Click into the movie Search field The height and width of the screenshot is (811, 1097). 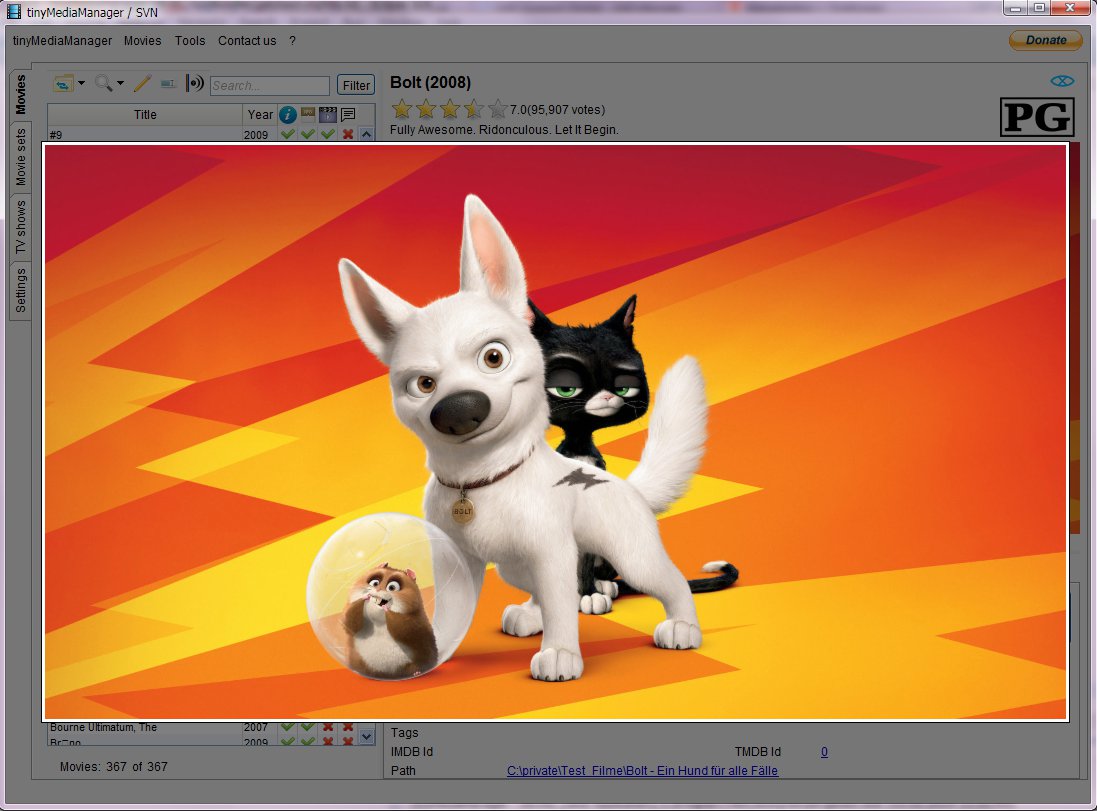pyautogui.click(x=269, y=85)
